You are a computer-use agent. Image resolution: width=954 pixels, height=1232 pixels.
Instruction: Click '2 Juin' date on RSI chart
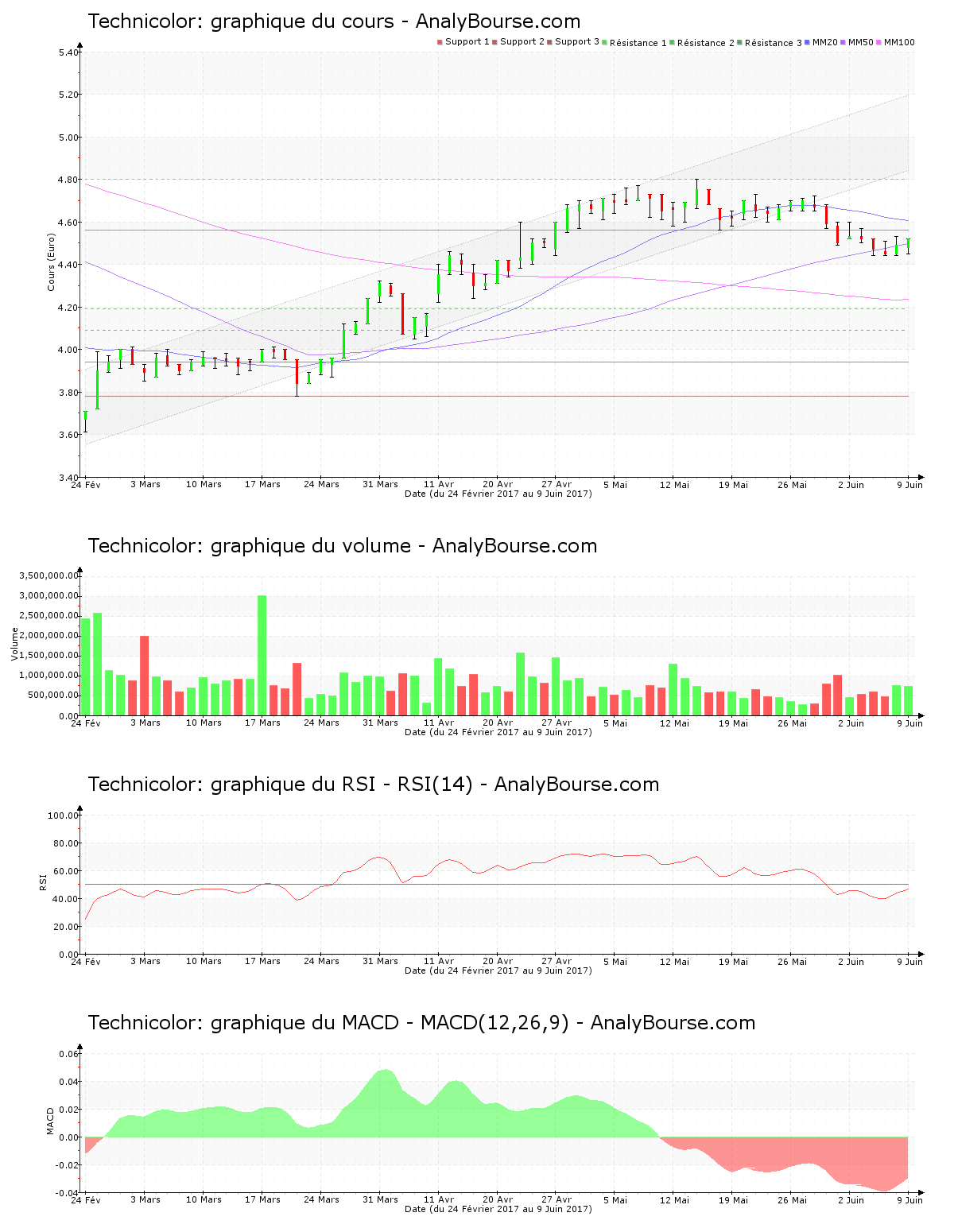[851, 961]
